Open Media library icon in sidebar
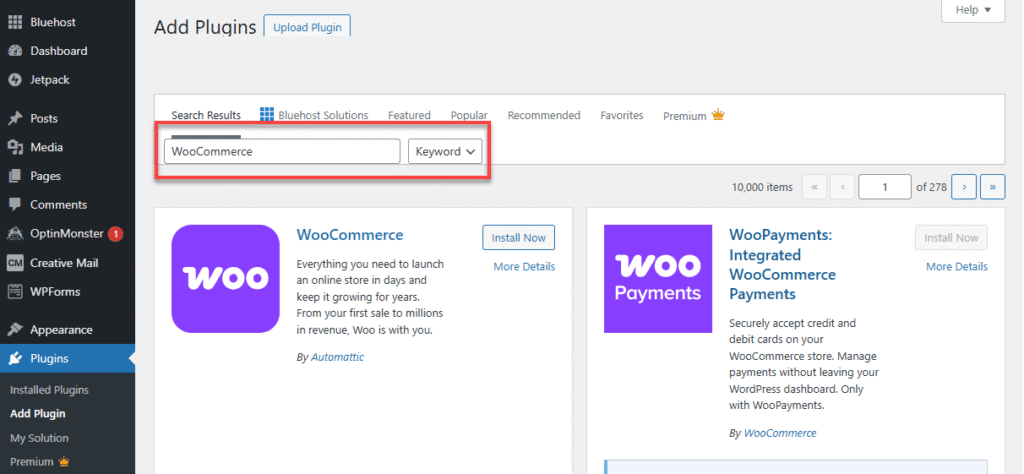The height and width of the screenshot is (474, 1024). pyautogui.click(x=15, y=147)
